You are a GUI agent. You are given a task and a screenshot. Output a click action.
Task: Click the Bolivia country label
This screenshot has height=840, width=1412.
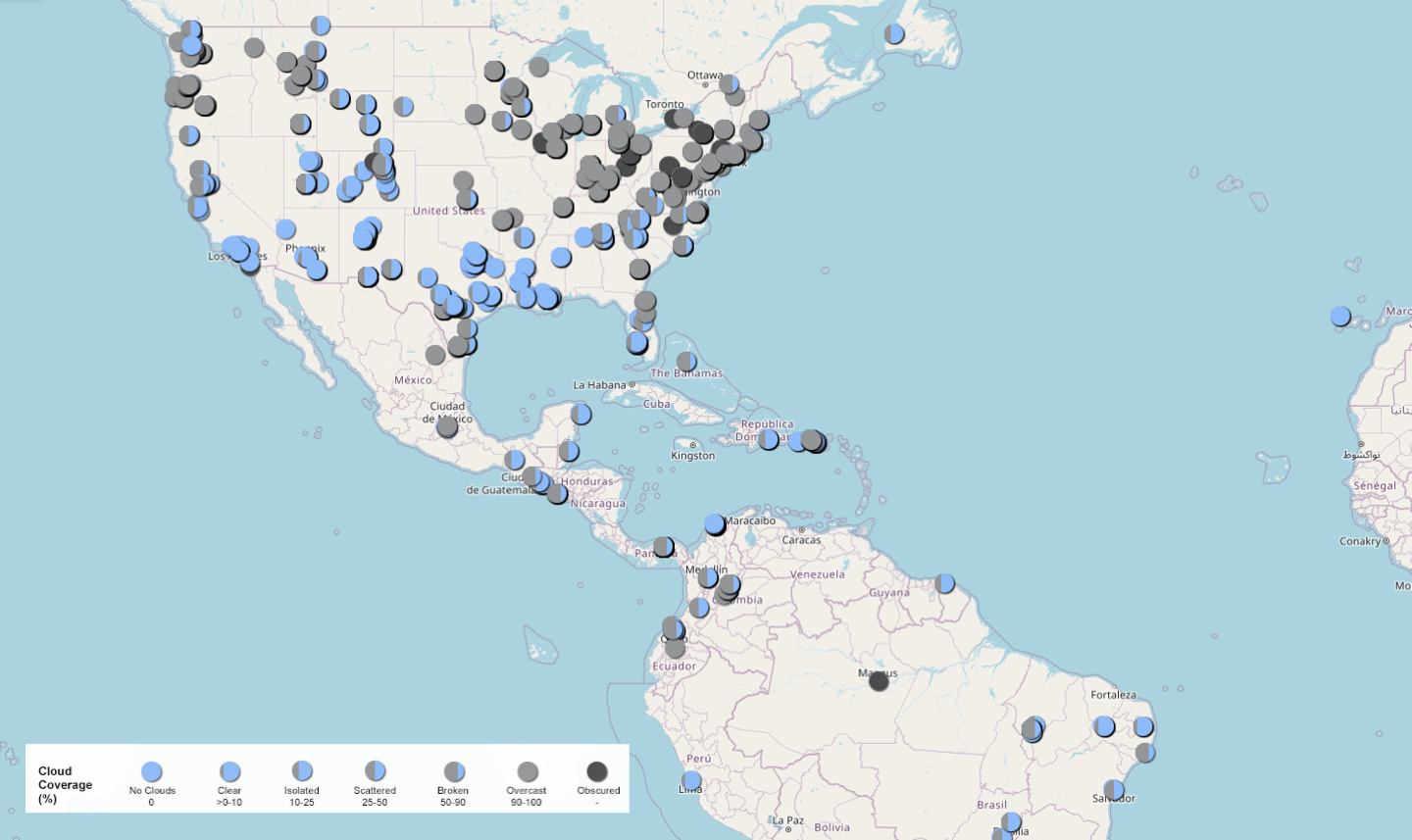pyautogui.click(x=832, y=827)
